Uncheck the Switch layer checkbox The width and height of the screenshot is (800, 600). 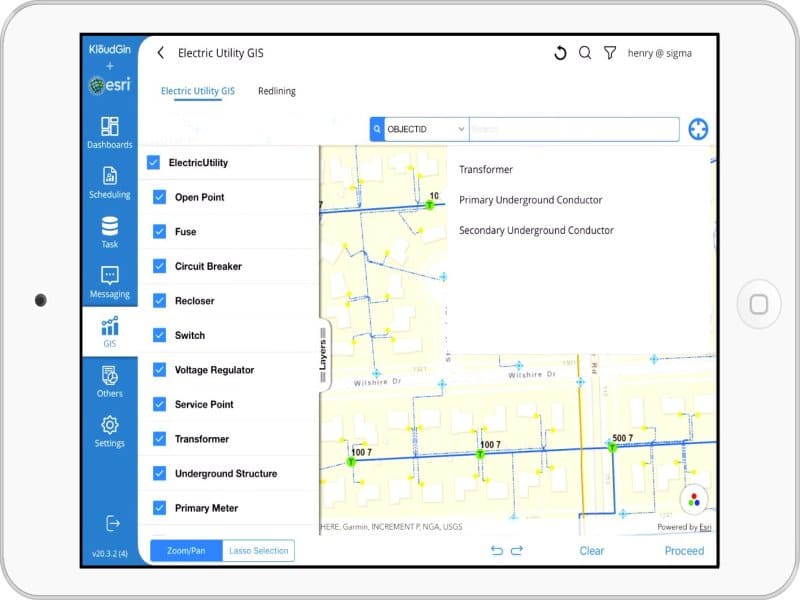(160, 335)
